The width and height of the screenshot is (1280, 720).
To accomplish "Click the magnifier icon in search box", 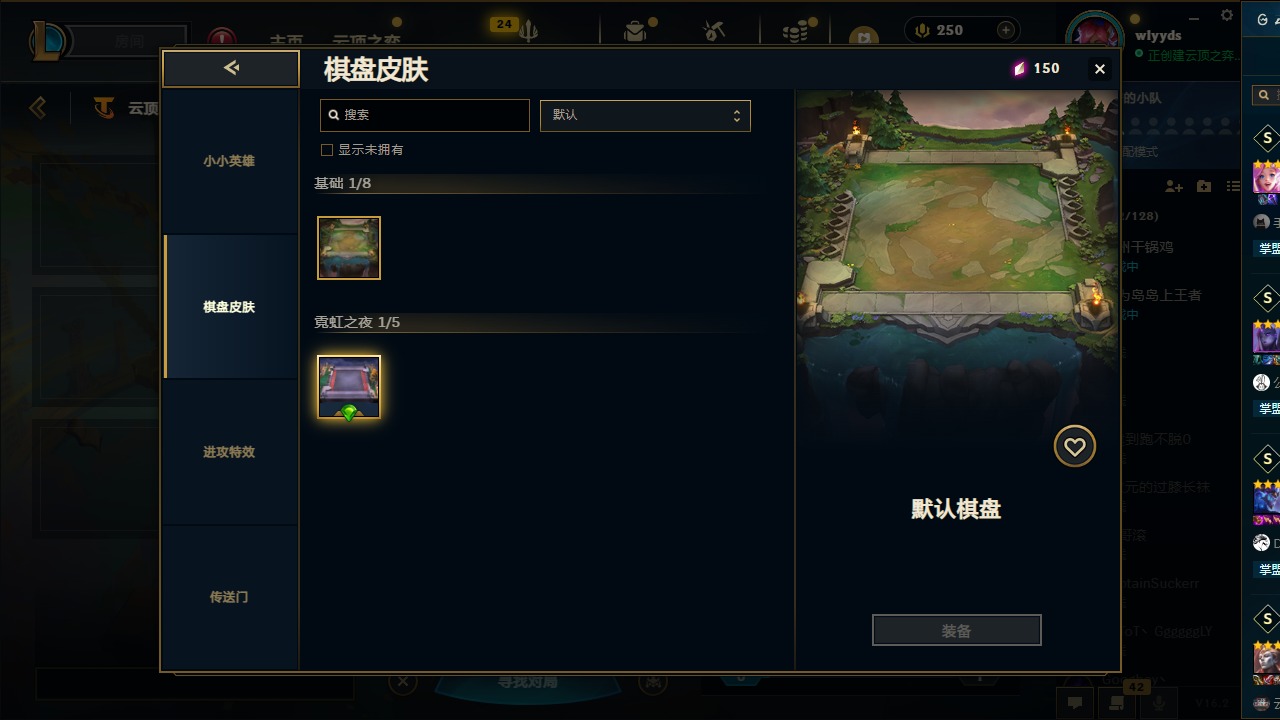I will click(x=334, y=115).
